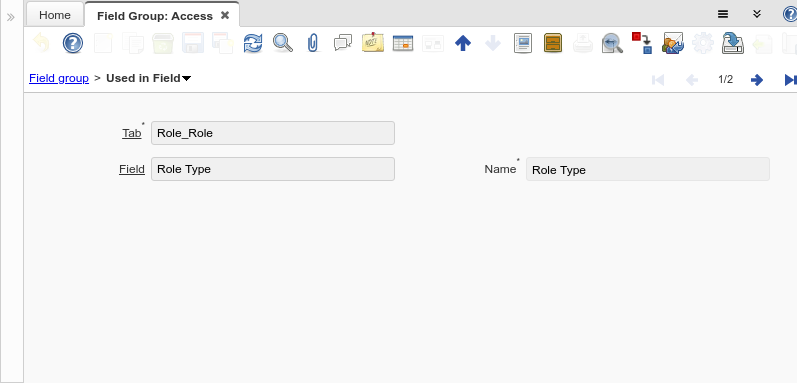
Task: Switch to the Home tab
Action: [x=55, y=15]
